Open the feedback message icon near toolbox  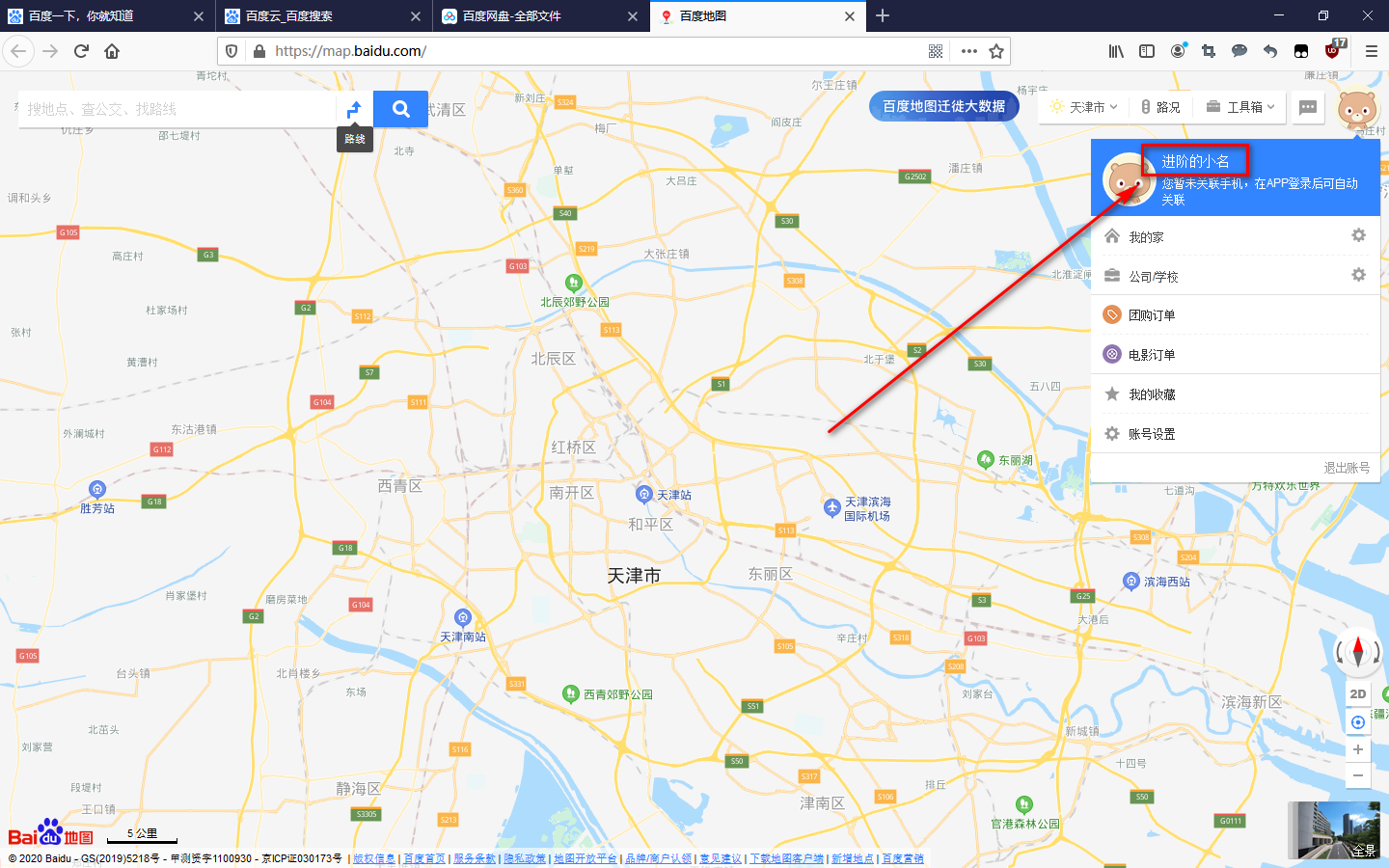(1308, 107)
